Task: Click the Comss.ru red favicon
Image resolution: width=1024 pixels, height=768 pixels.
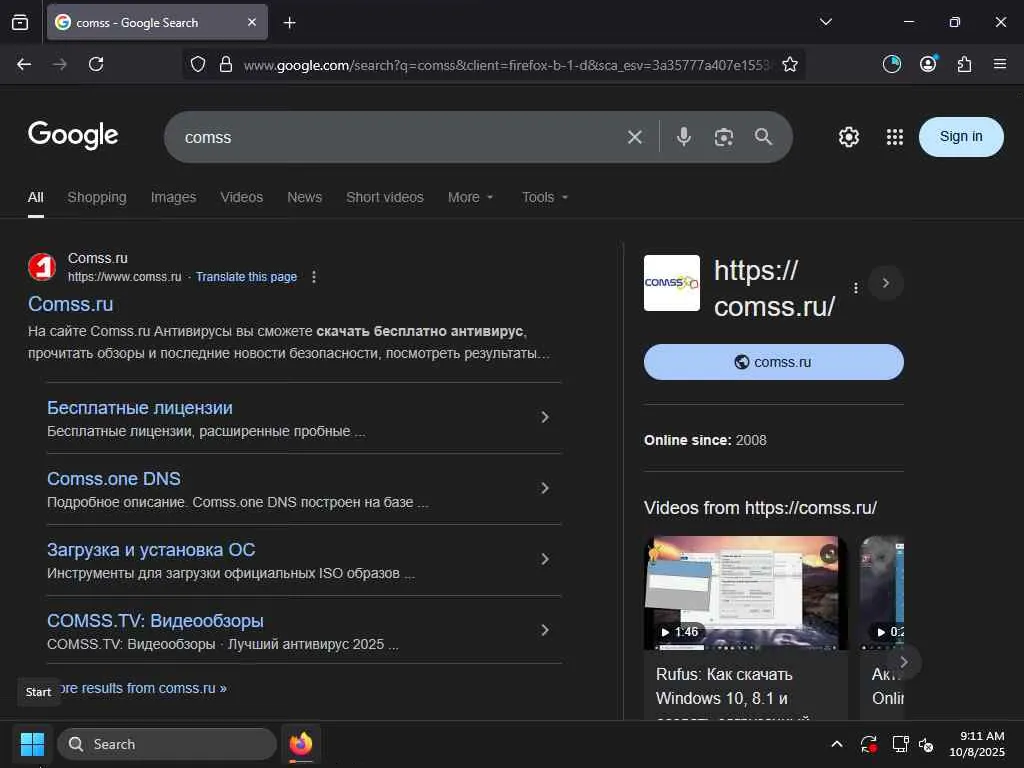Action: click(x=42, y=267)
